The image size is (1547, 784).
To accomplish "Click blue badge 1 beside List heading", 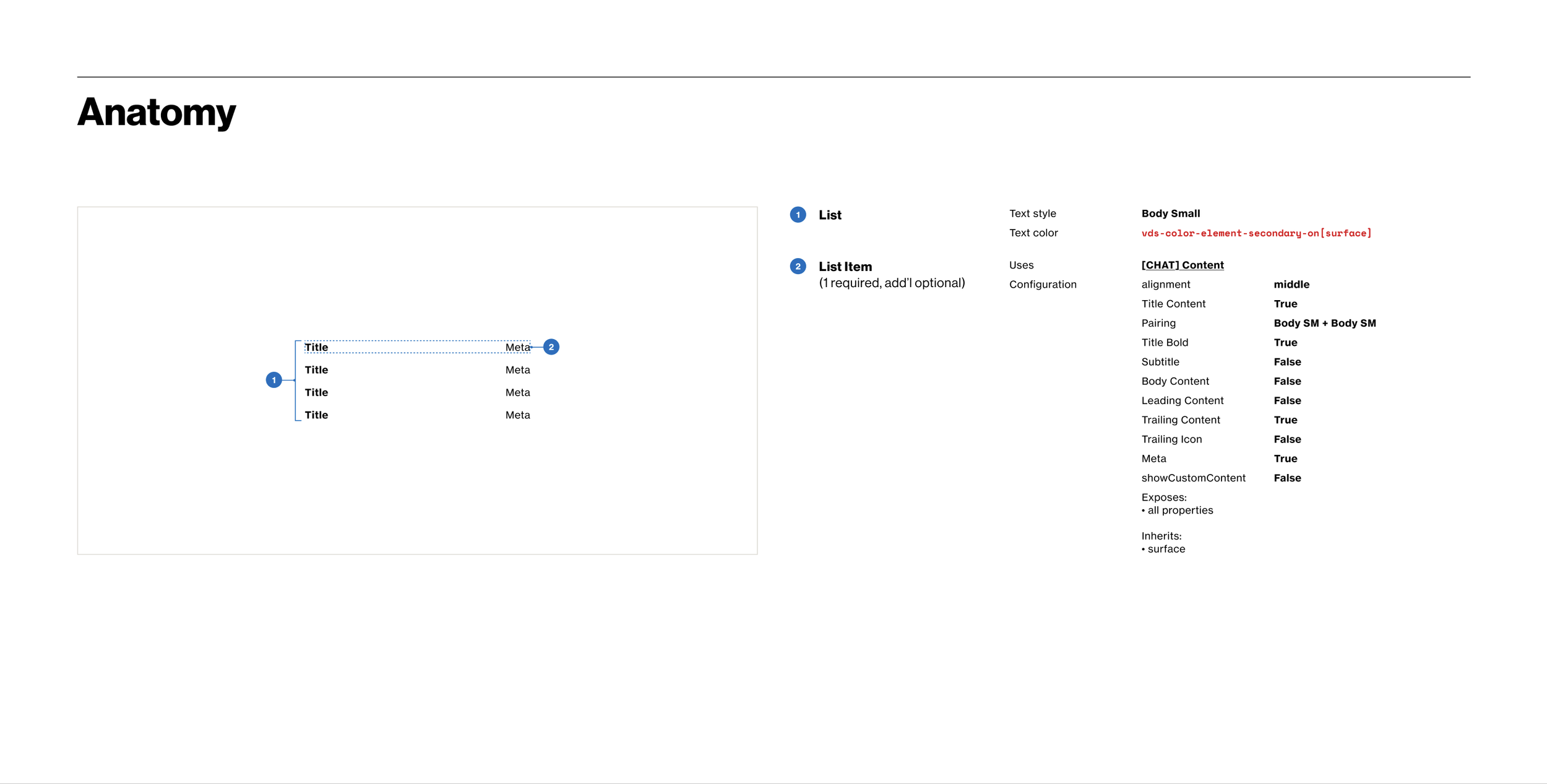I will (x=798, y=215).
